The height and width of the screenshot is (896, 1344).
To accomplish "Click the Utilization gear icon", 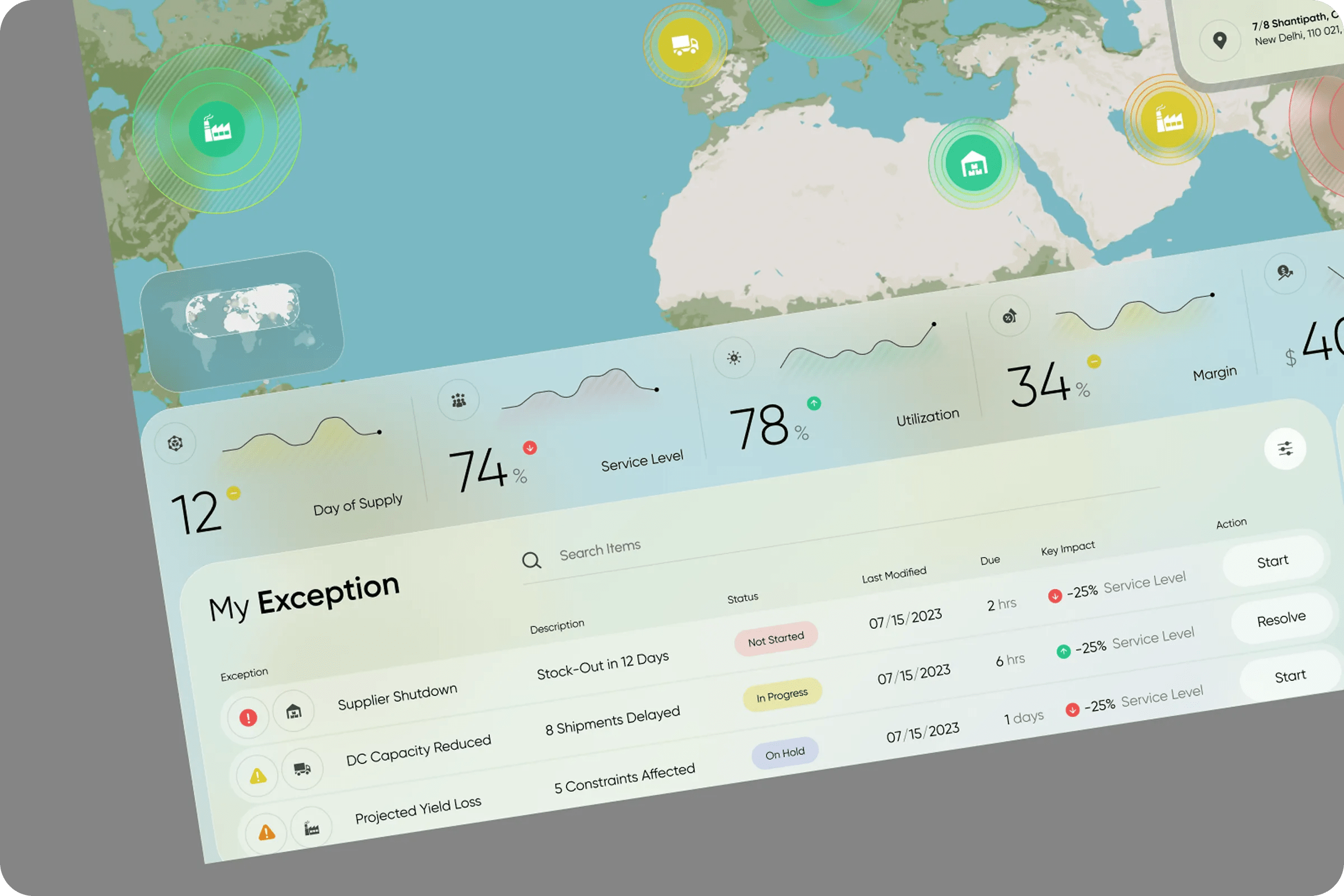I will pyautogui.click(x=734, y=358).
